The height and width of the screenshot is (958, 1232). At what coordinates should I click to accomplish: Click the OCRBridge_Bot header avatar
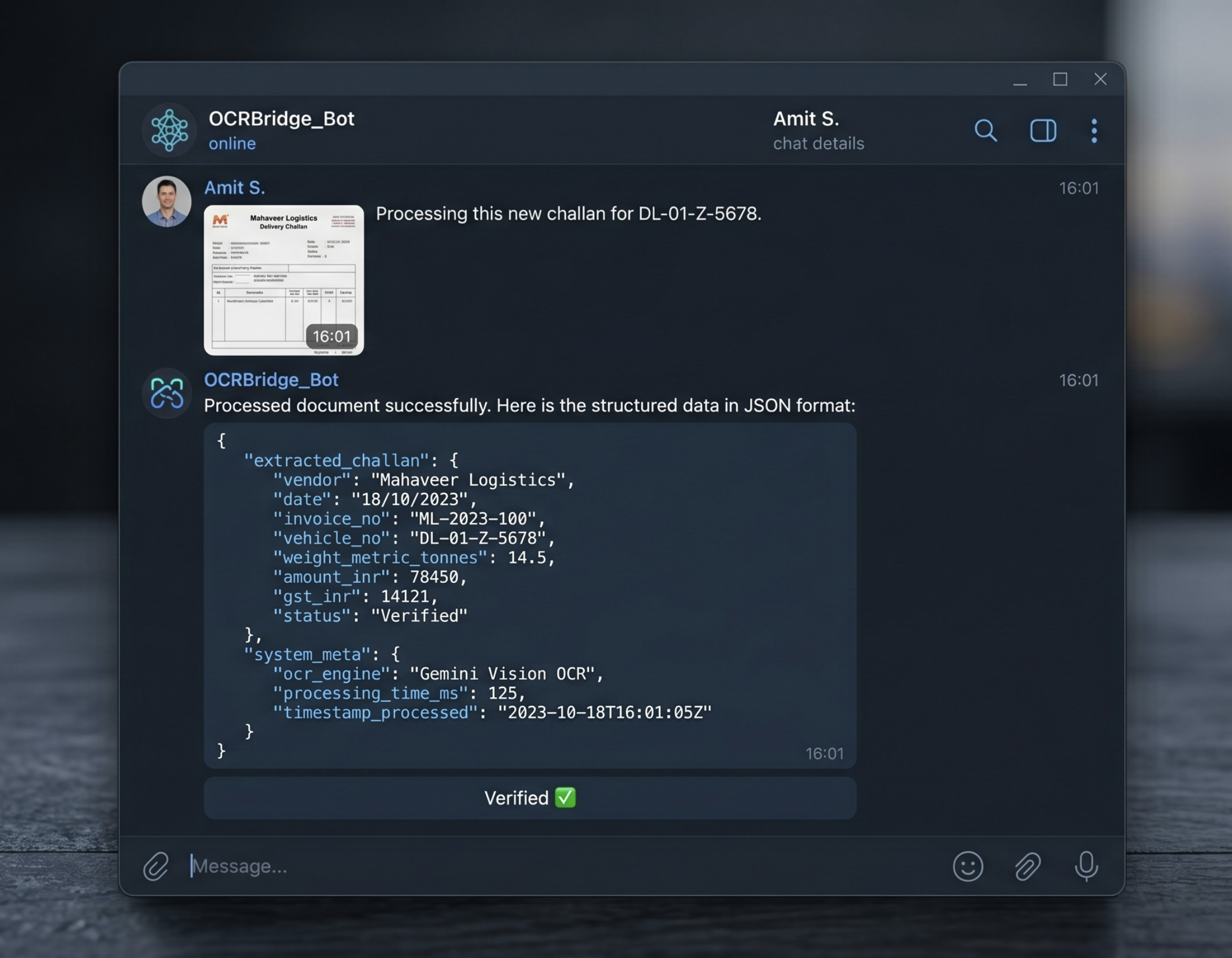click(x=169, y=130)
